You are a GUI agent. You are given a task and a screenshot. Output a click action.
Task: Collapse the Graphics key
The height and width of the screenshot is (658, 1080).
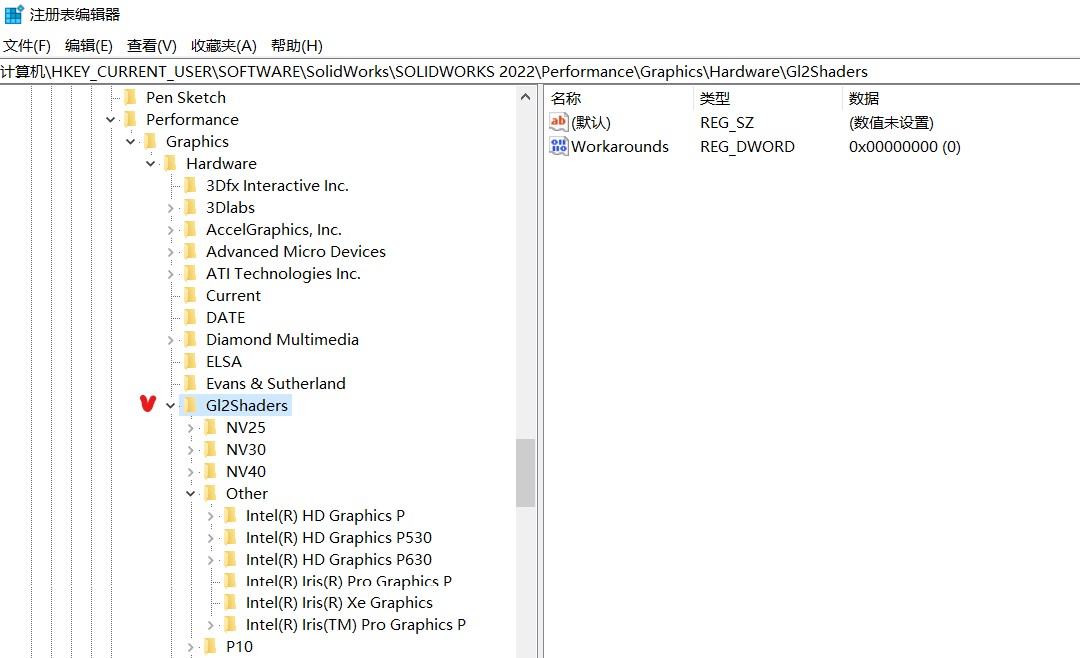(x=130, y=142)
